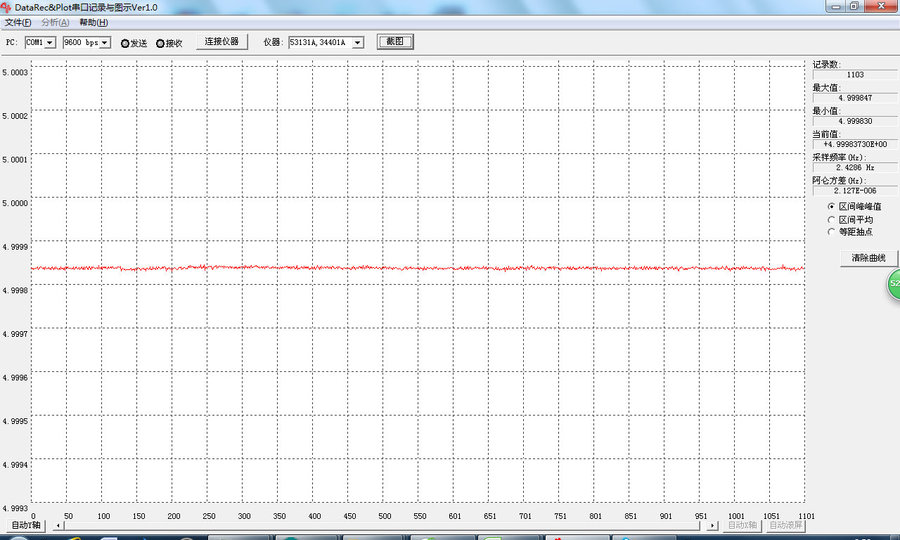Select the 区间峰峰值 radio option
Screen dimensions: 900x540
(x=830, y=206)
